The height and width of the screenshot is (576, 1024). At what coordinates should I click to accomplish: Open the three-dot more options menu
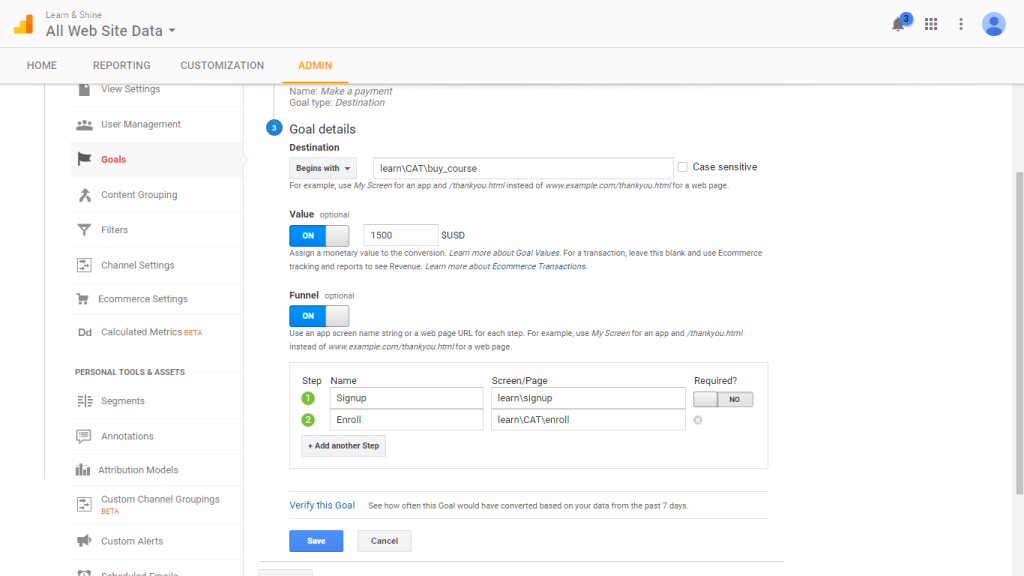coord(961,24)
